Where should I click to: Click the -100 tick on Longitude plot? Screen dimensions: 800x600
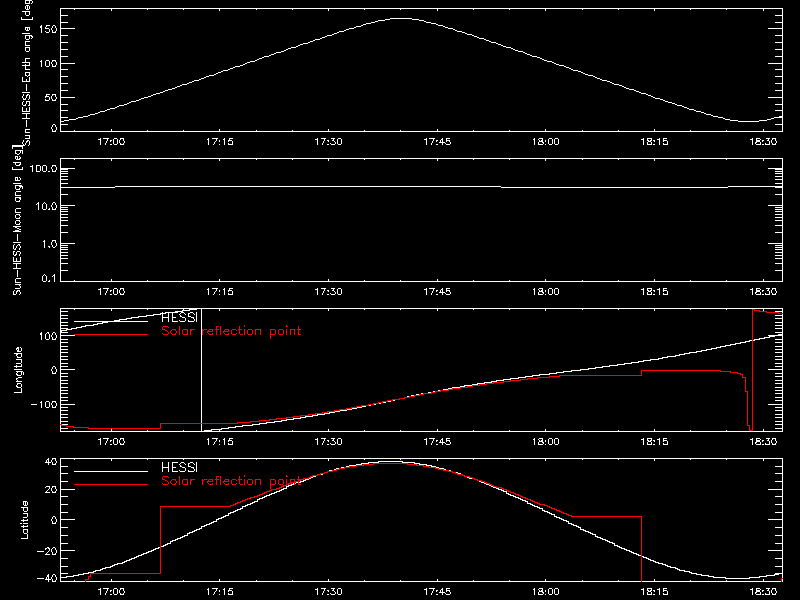44,404
